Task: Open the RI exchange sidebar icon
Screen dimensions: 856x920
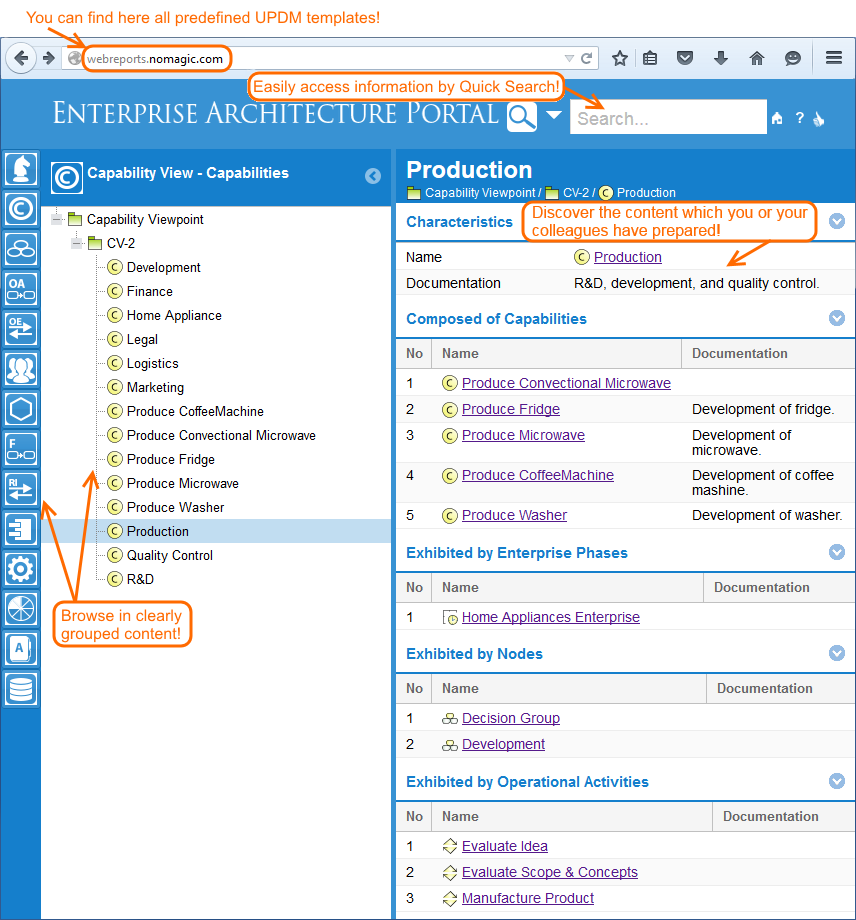Action: tap(21, 489)
